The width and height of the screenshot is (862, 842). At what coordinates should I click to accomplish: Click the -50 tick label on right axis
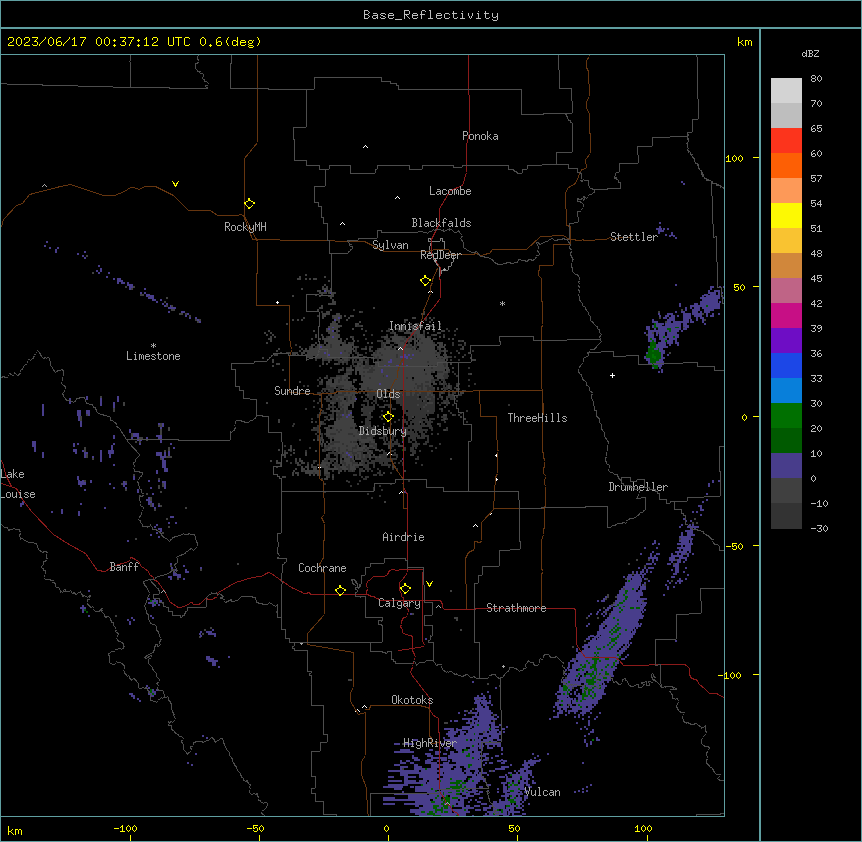click(x=734, y=546)
